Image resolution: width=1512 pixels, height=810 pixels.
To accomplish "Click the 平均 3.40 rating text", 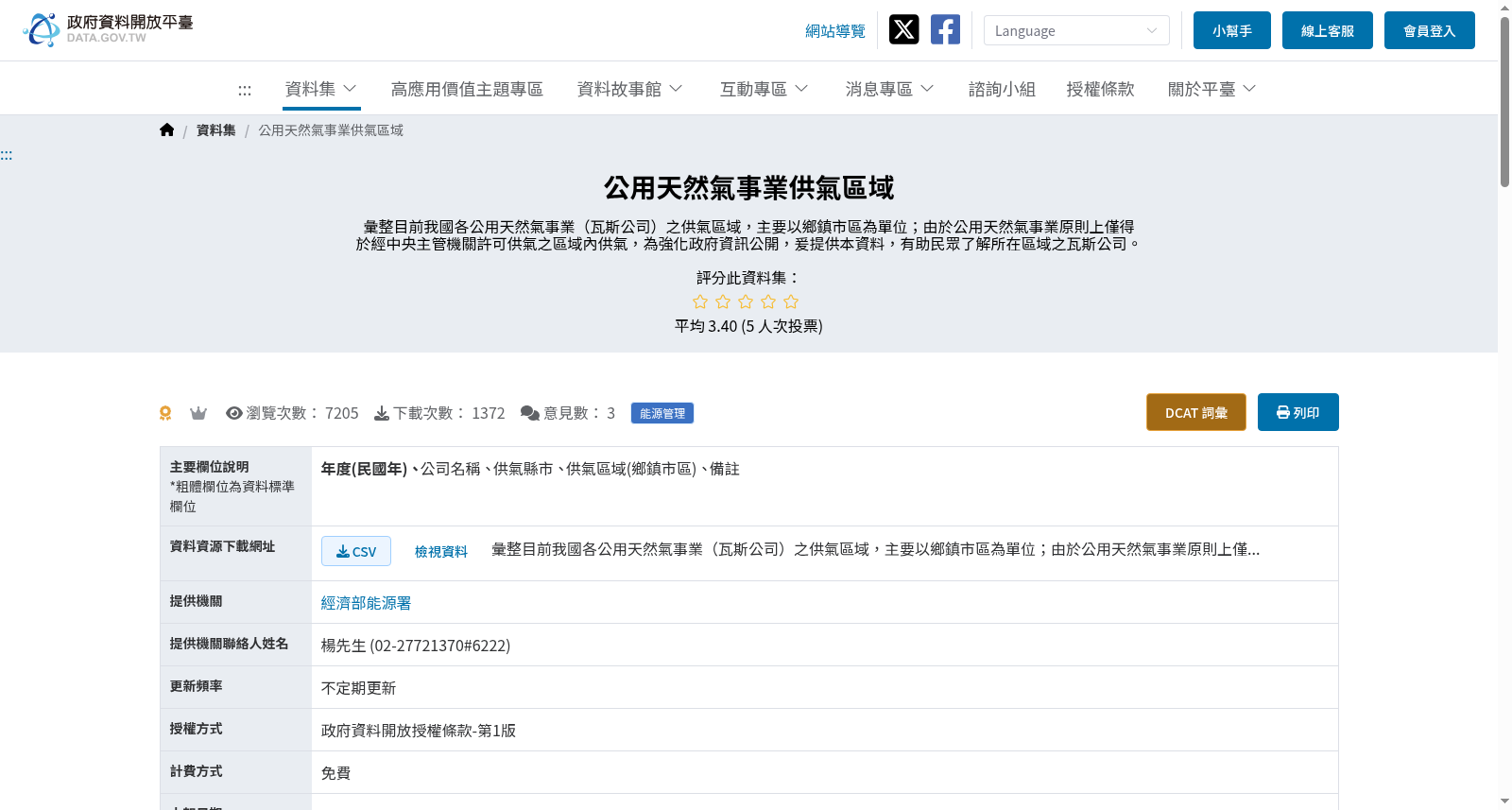I will coord(748,326).
